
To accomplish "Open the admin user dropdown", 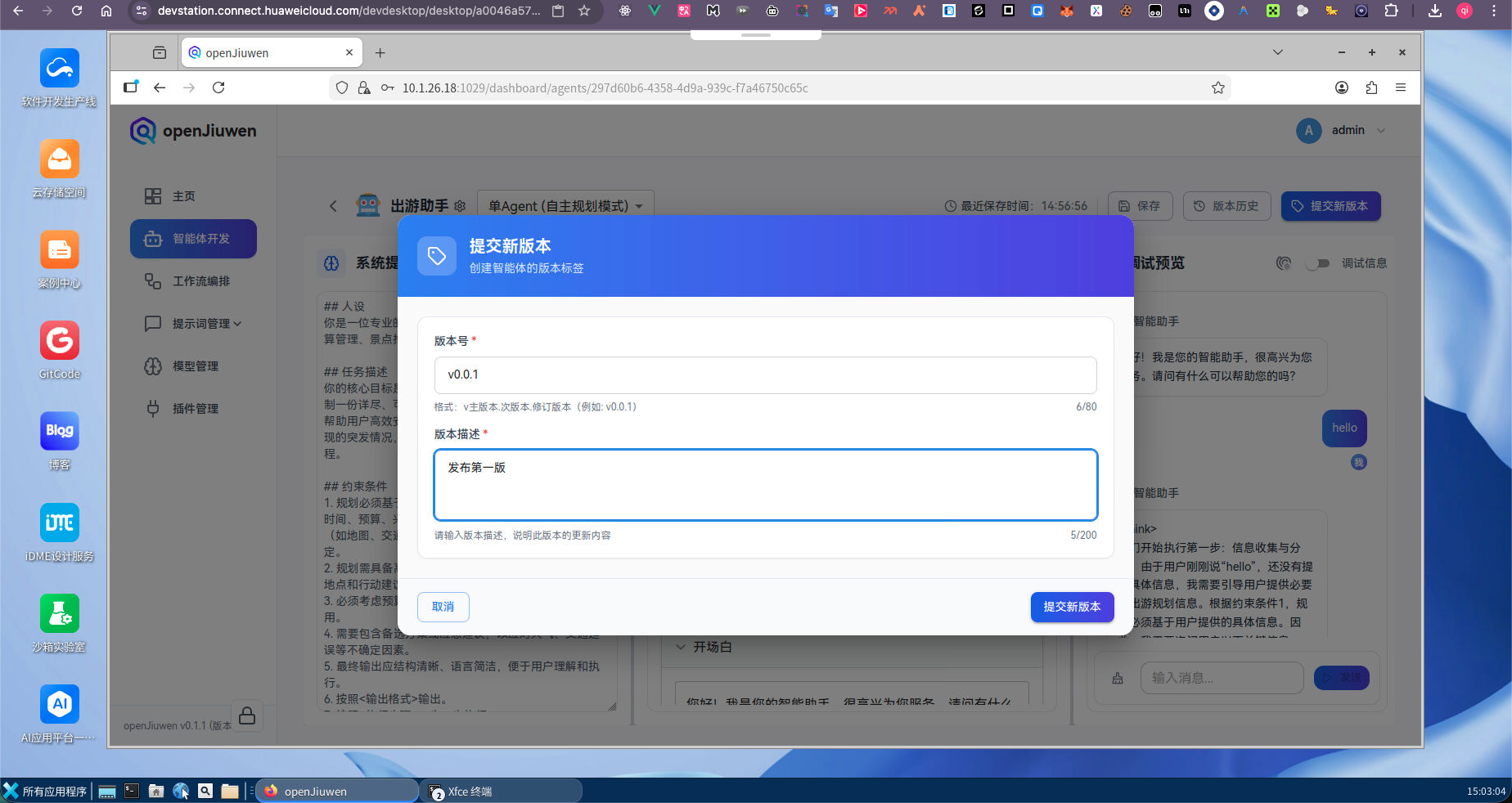I will click(x=1342, y=131).
